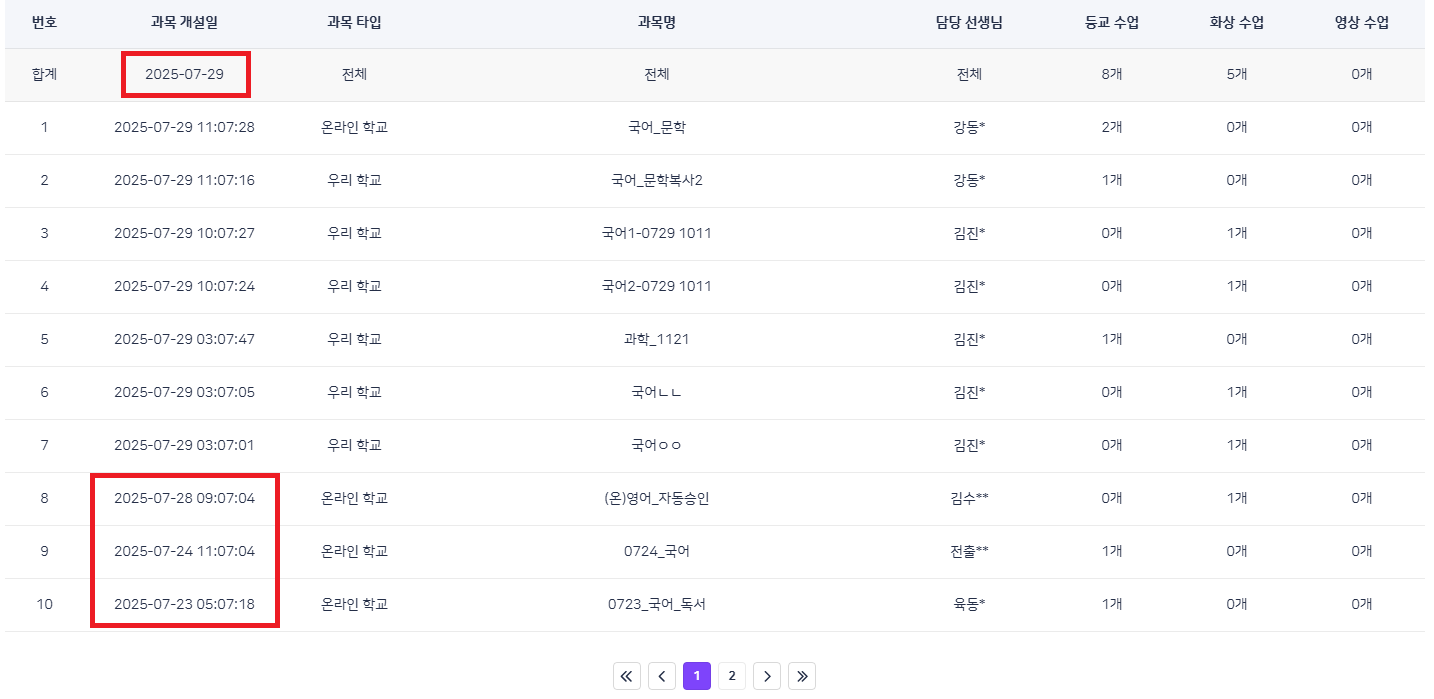The height and width of the screenshot is (699, 1434).
Task: Open the 국어_문학 subject row
Action: [656, 127]
